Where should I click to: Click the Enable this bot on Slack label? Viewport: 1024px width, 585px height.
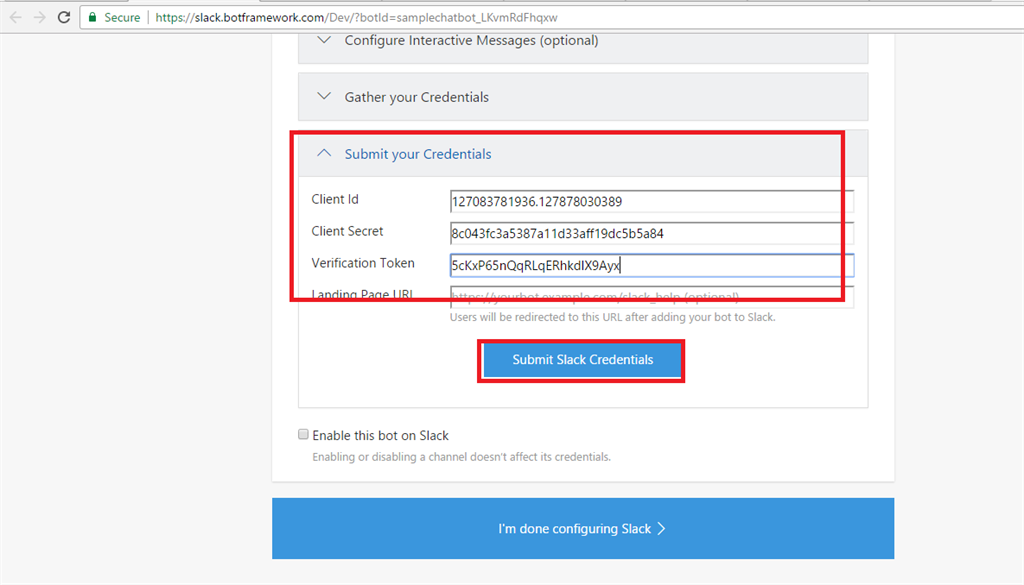[380, 435]
